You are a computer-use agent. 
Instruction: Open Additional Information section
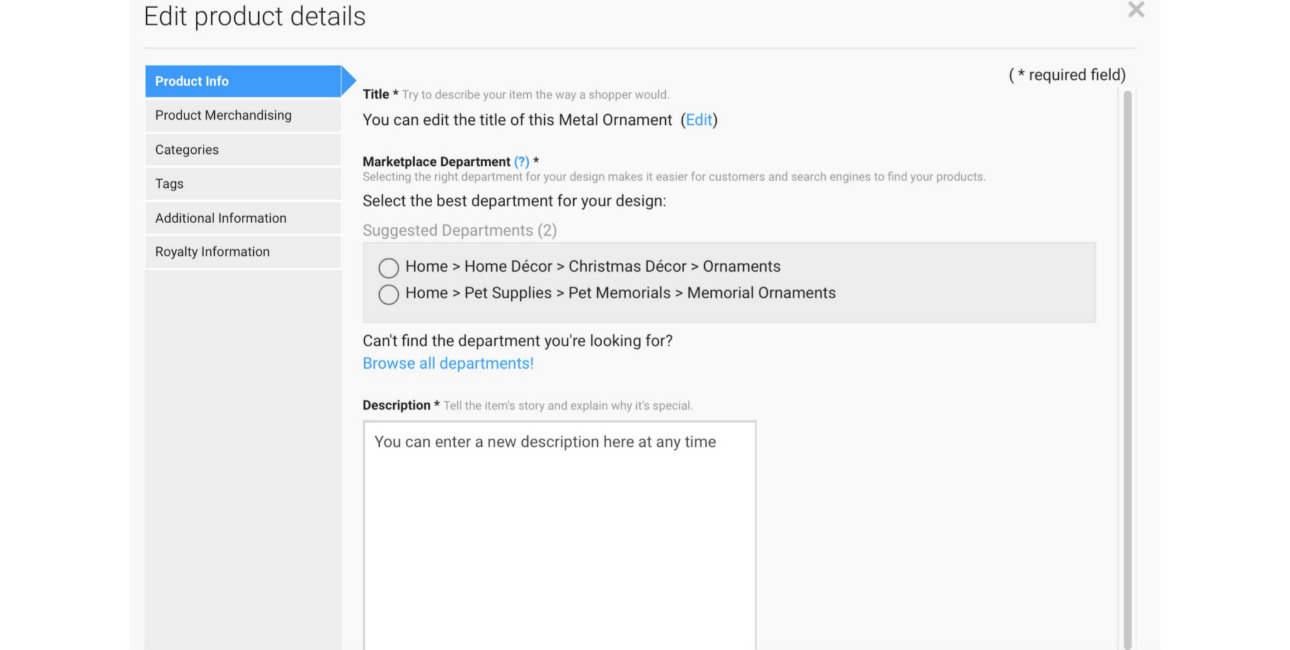pyautogui.click(x=243, y=218)
